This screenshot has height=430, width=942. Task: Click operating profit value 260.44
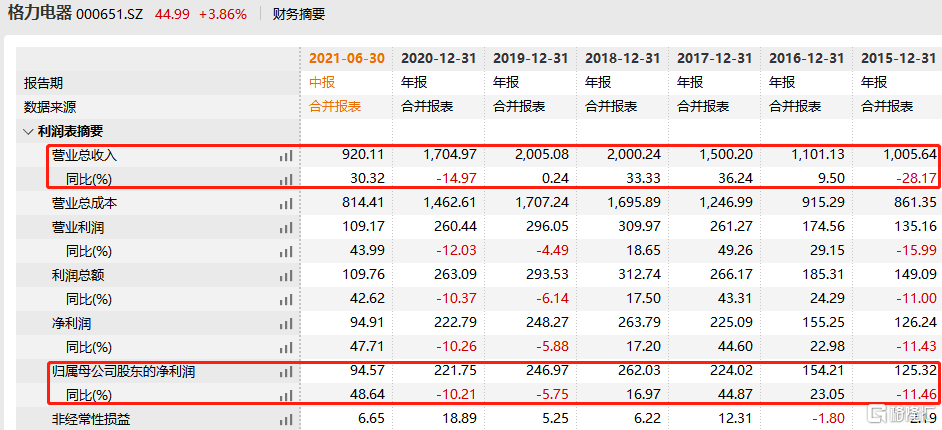point(454,227)
